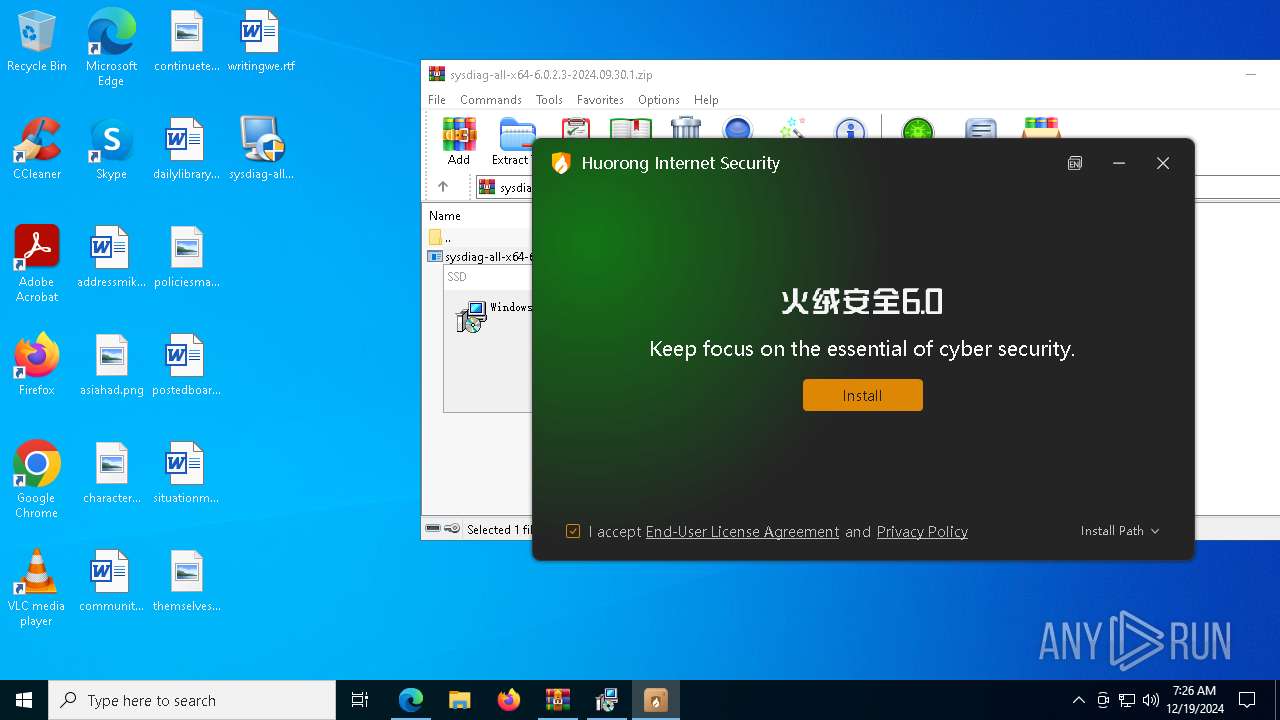Select Microsoft Edge desktop shortcut
1280x720 pixels.
pyautogui.click(x=111, y=47)
